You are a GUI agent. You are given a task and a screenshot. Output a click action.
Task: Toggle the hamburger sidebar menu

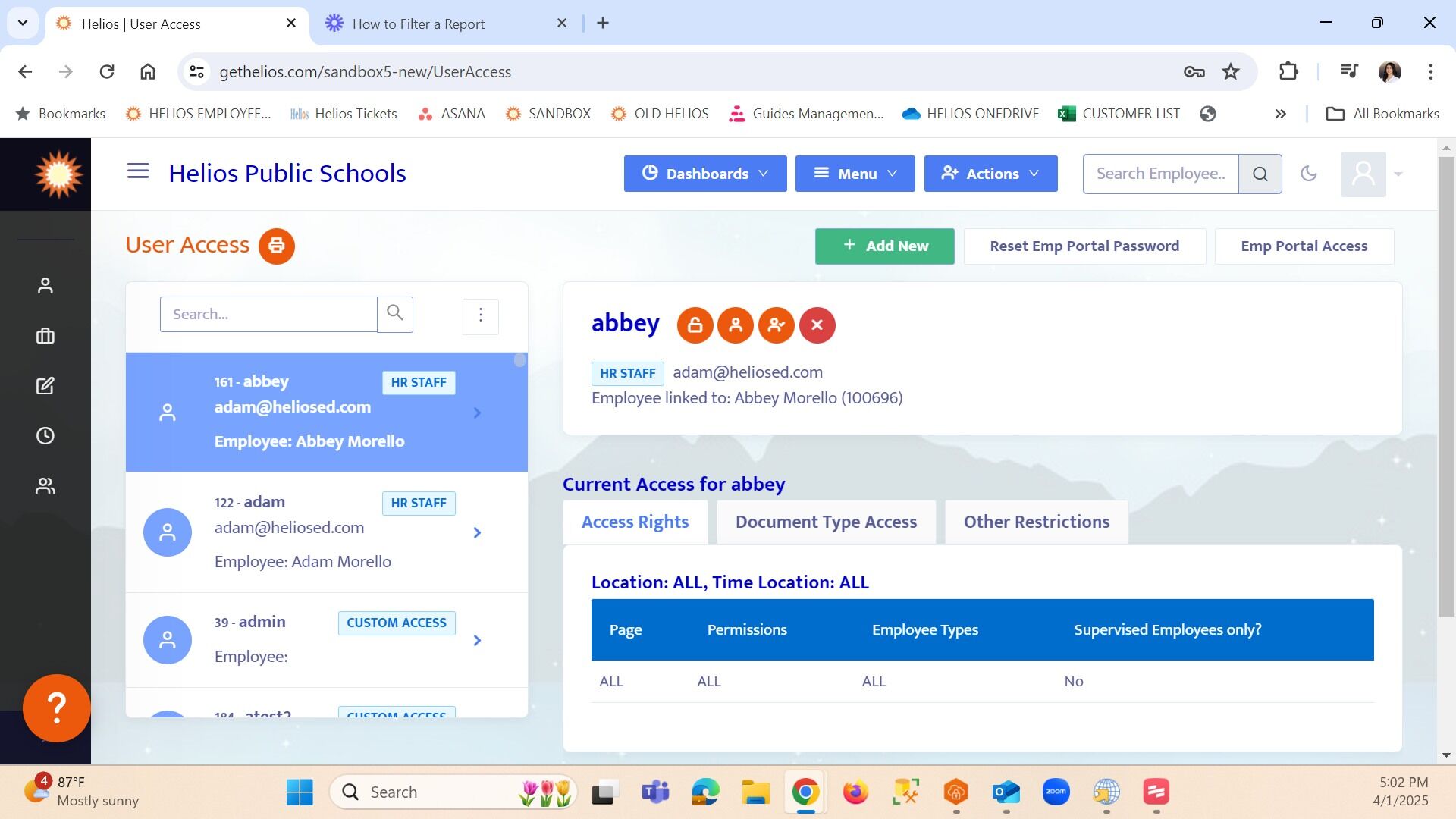coord(138,171)
